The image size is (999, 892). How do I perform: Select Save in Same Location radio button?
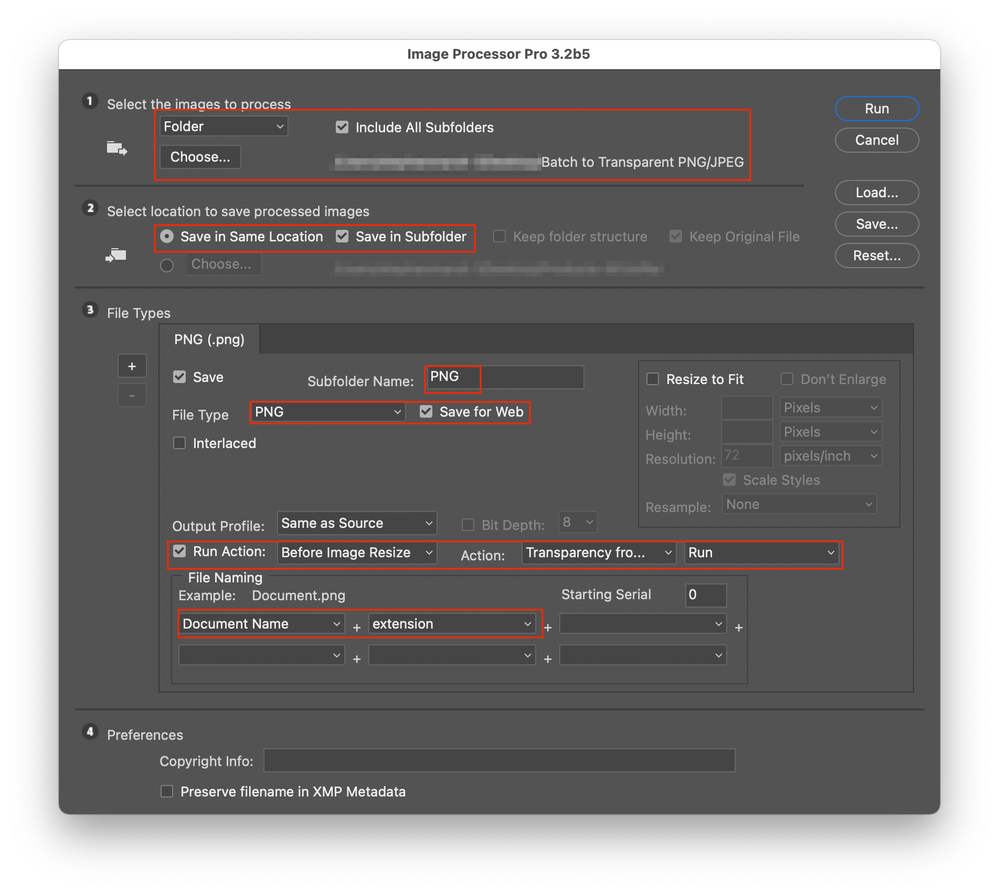pos(167,236)
